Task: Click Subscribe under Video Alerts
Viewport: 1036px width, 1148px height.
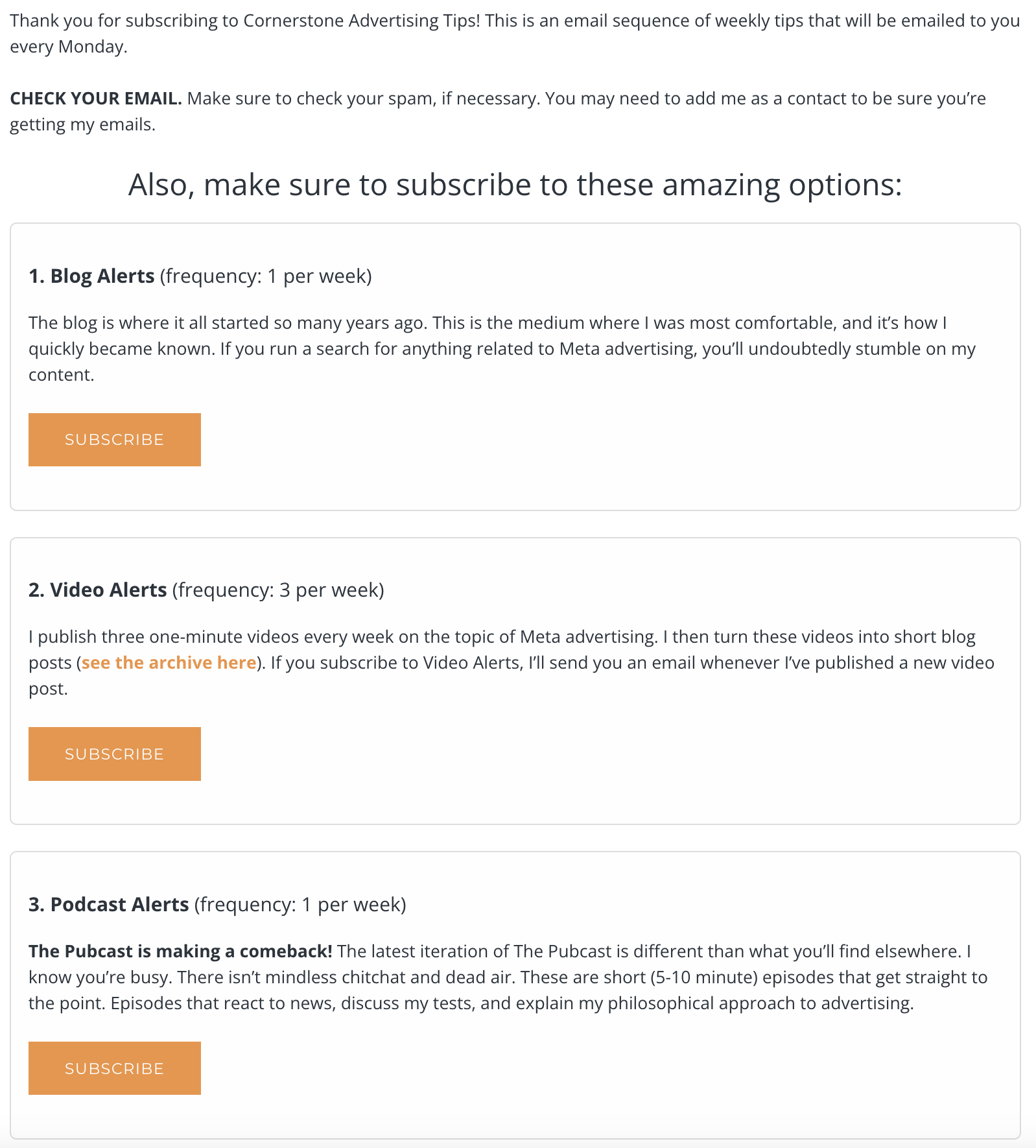Action: click(115, 754)
